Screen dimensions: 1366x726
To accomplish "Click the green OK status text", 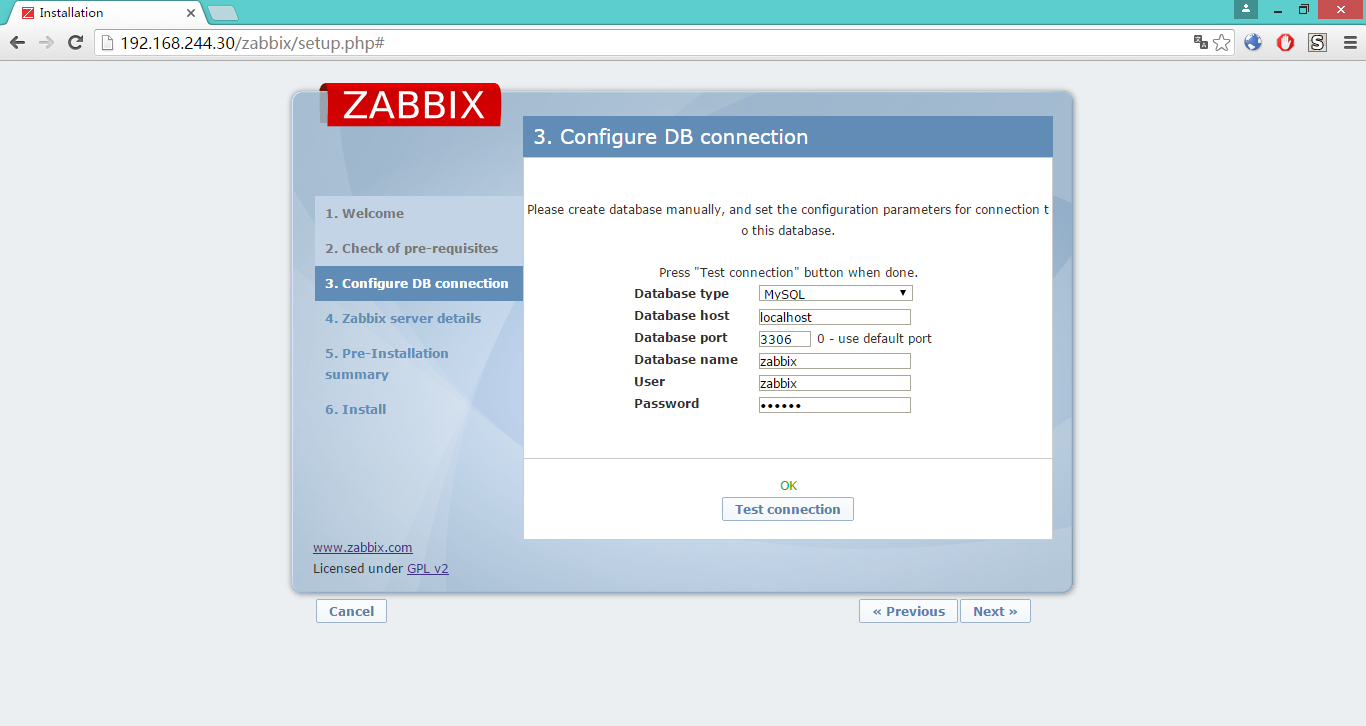I will [789, 486].
